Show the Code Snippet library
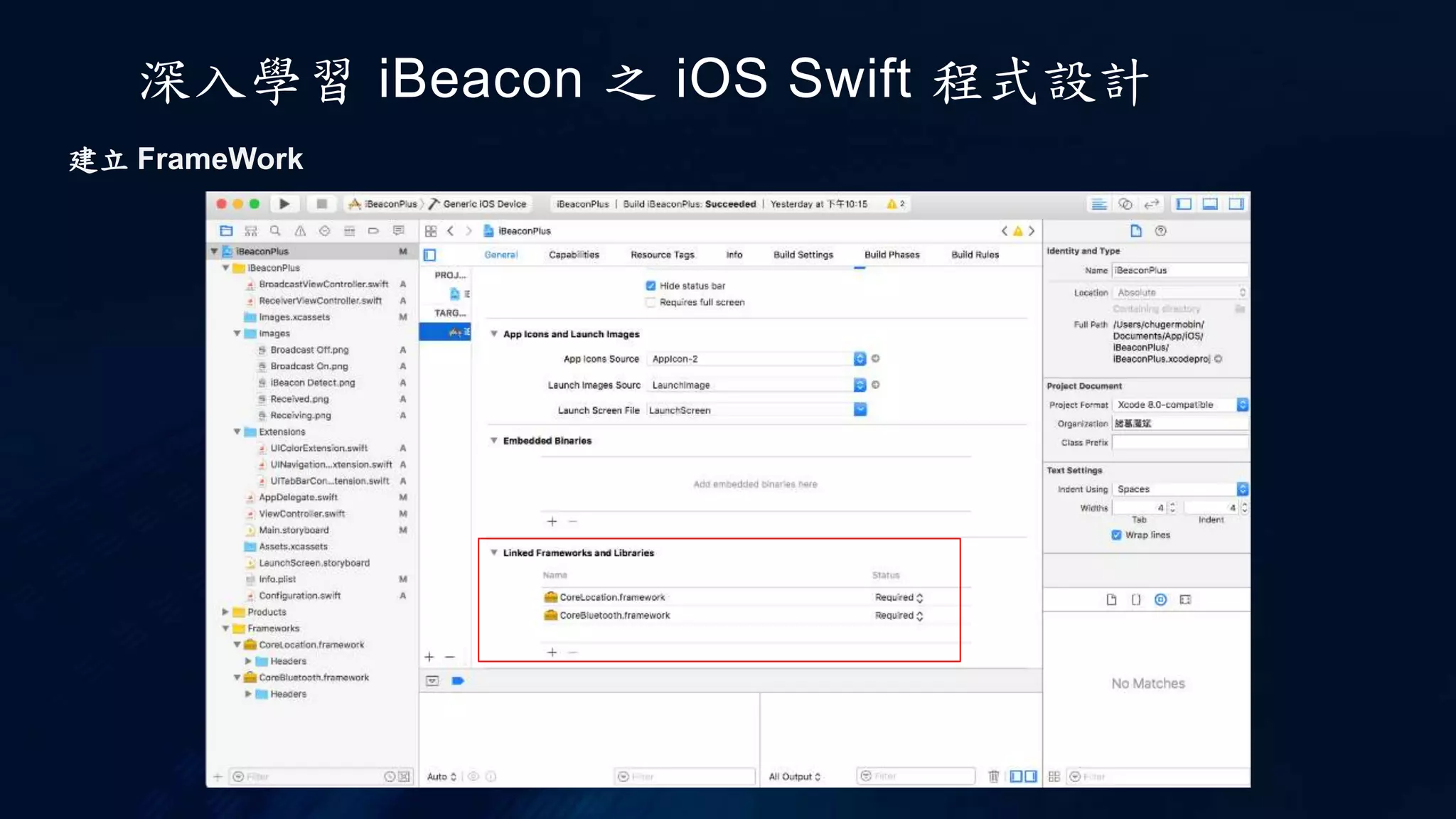 coord(1136,599)
